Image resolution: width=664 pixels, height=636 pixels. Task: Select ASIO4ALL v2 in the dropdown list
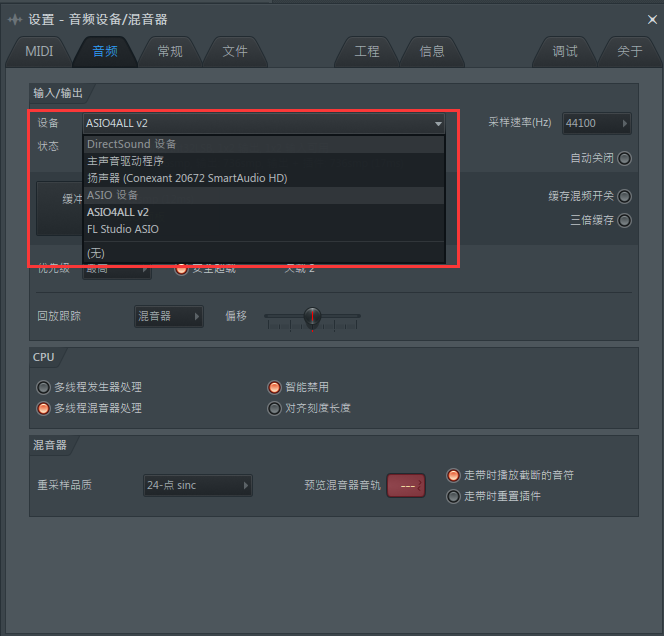coord(265,212)
